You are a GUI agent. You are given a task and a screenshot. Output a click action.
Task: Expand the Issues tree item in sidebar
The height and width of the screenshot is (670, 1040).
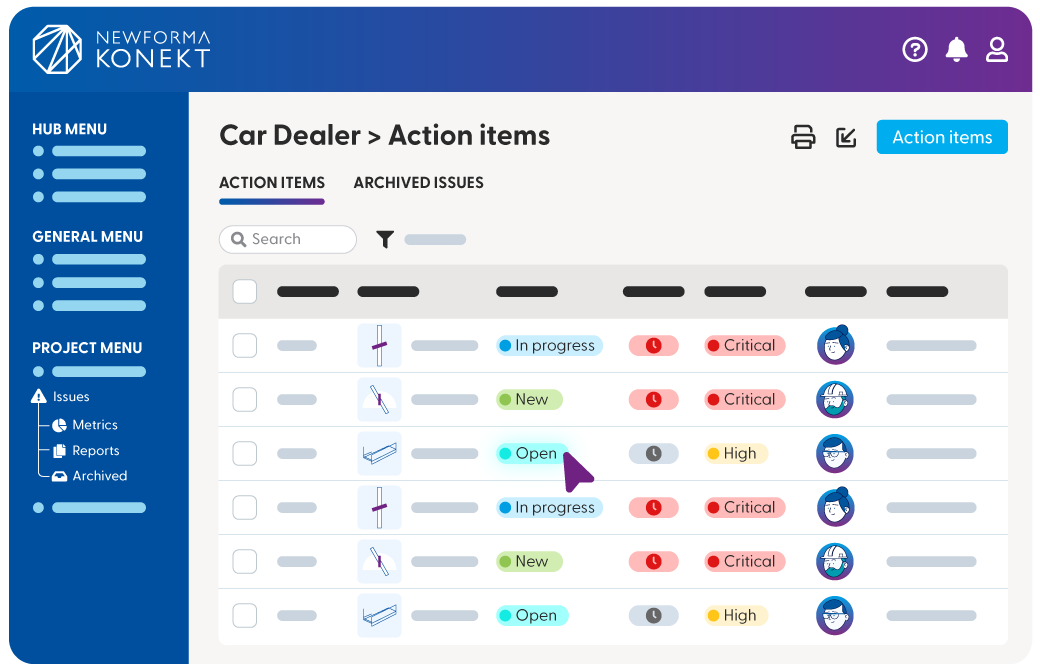(62, 396)
